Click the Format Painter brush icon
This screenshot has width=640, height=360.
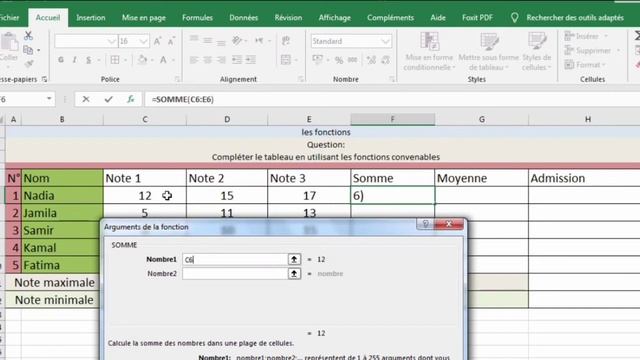pyautogui.click(x=29, y=63)
